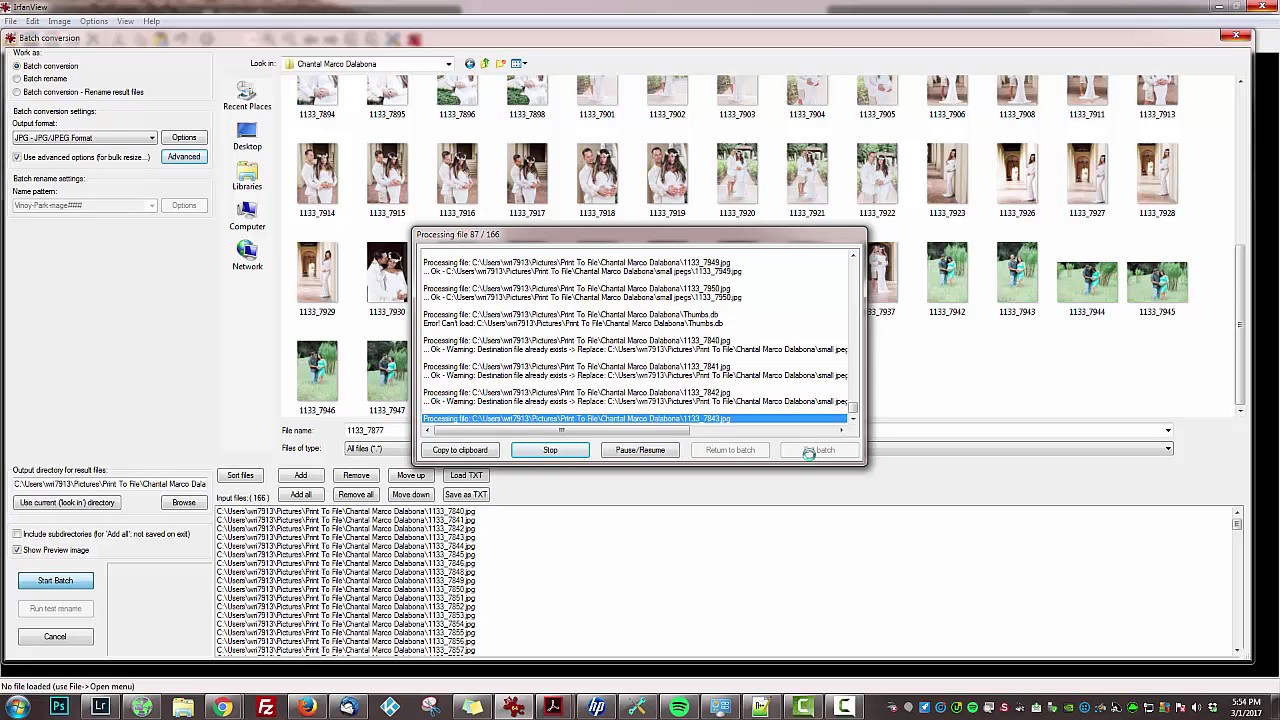Open Advanced options for bulk resize
This screenshot has height=720, width=1280.
(x=184, y=157)
